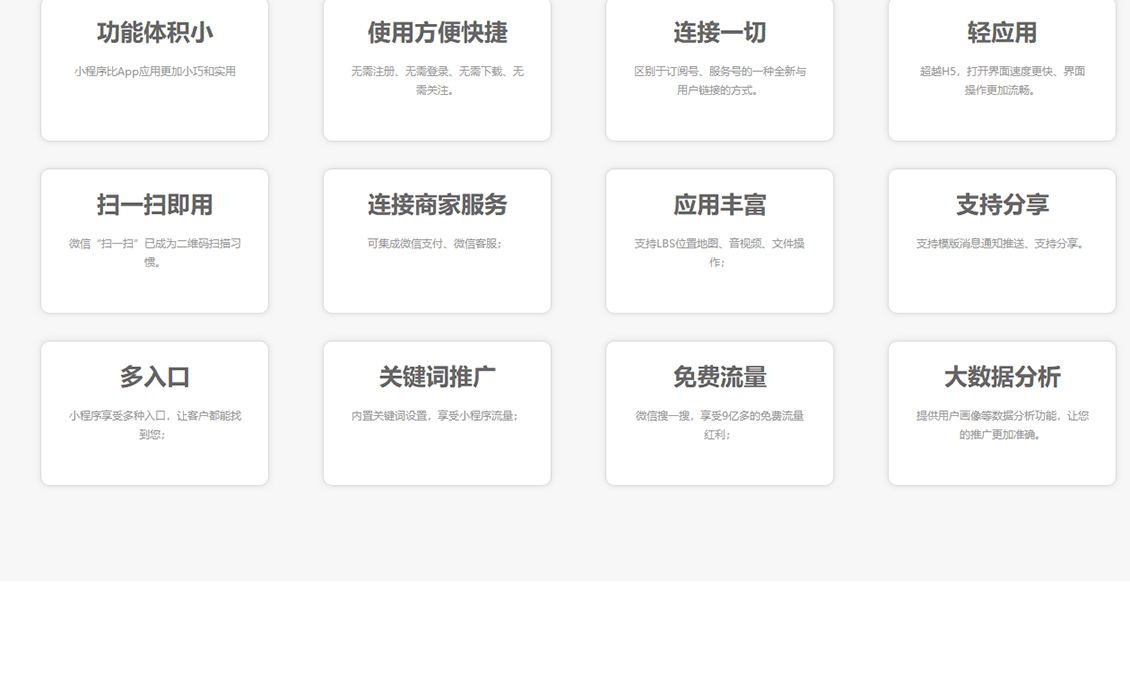Select the 超越H5 description text
The height and width of the screenshot is (689, 1130).
click(x=1002, y=81)
